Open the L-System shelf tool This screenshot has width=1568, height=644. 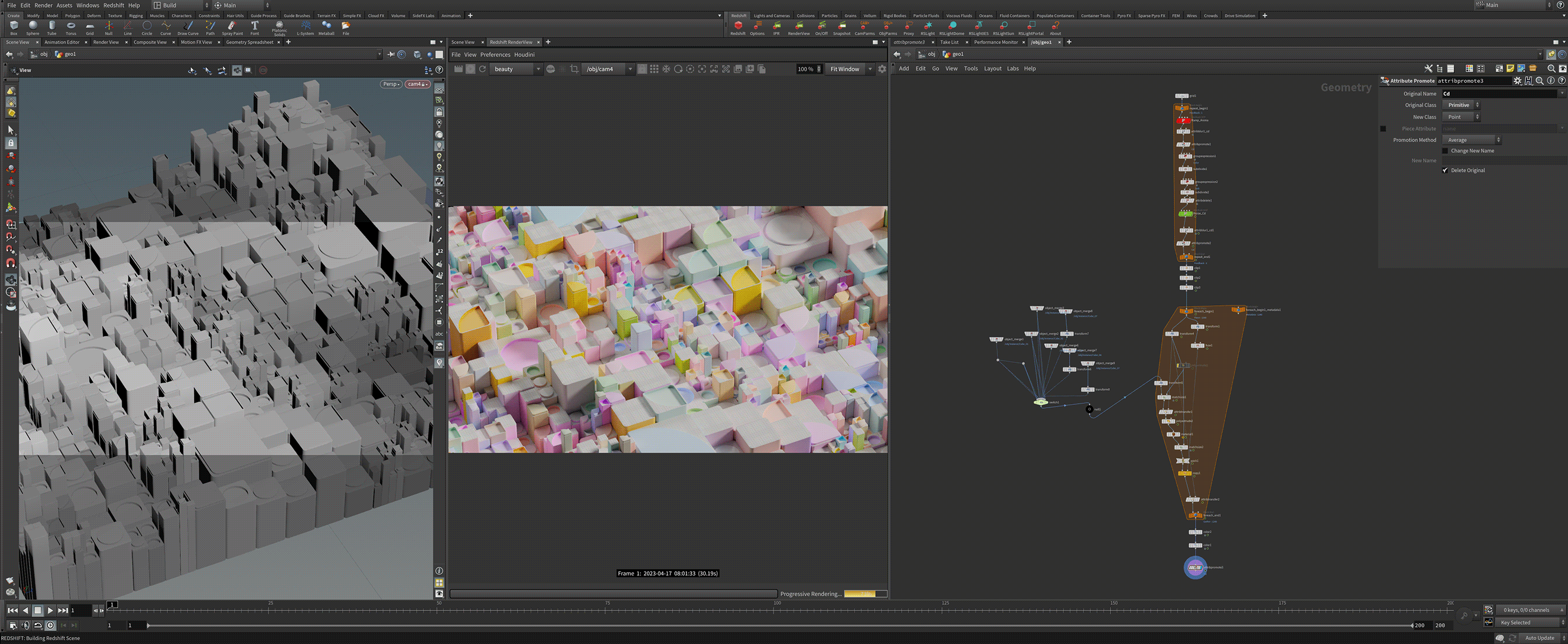pyautogui.click(x=305, y=27)
